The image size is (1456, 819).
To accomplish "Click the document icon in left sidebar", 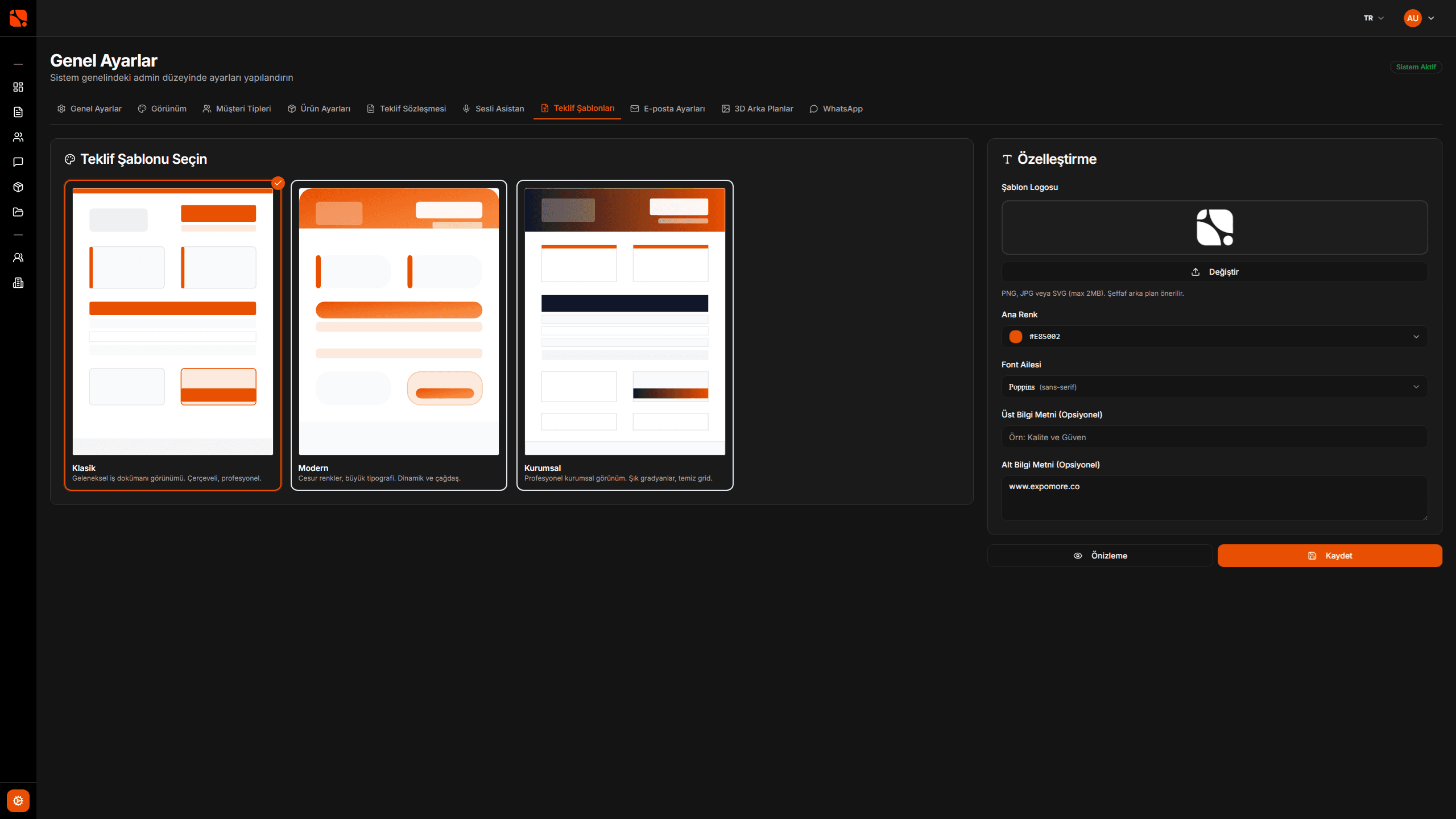I will (18, 112).
